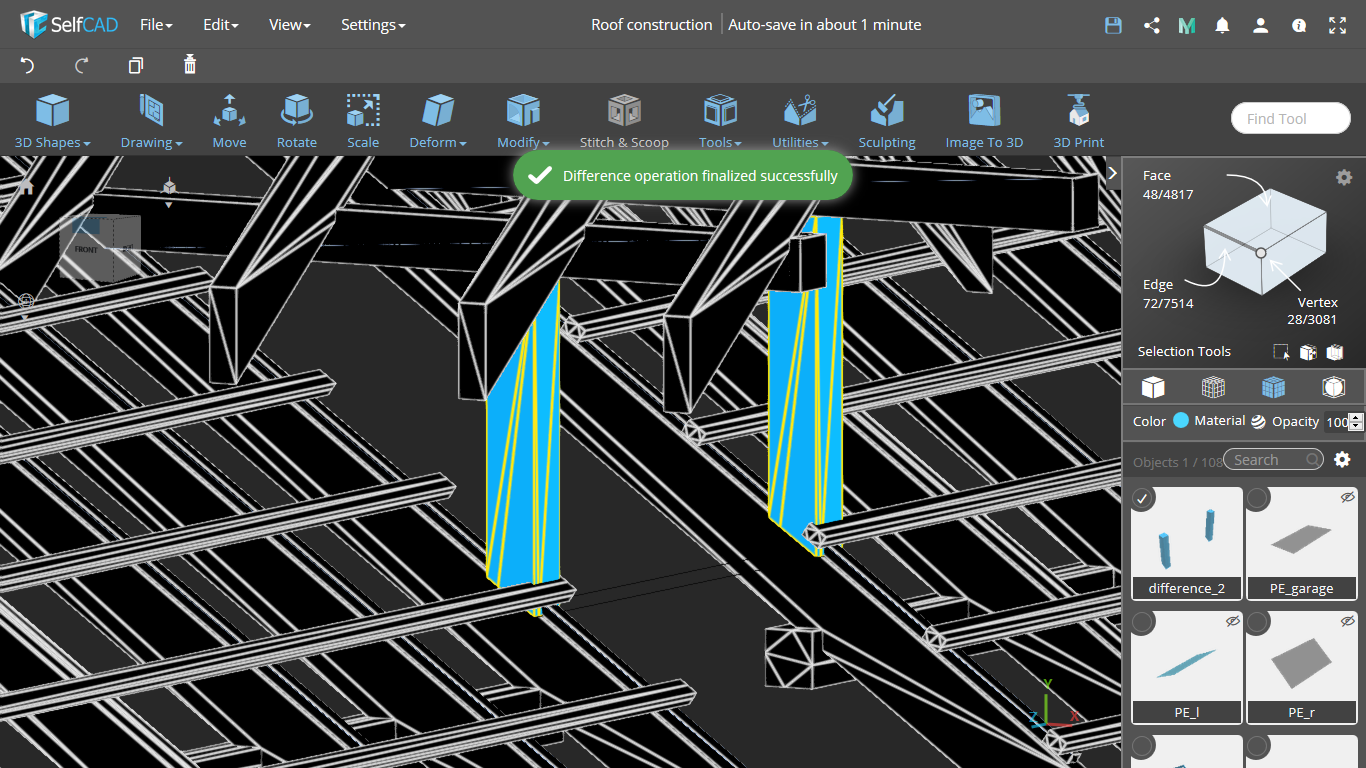1366x768 pixels.
Task: Uncheck the difference_2 object selection circle
Action: [1142, 497]
